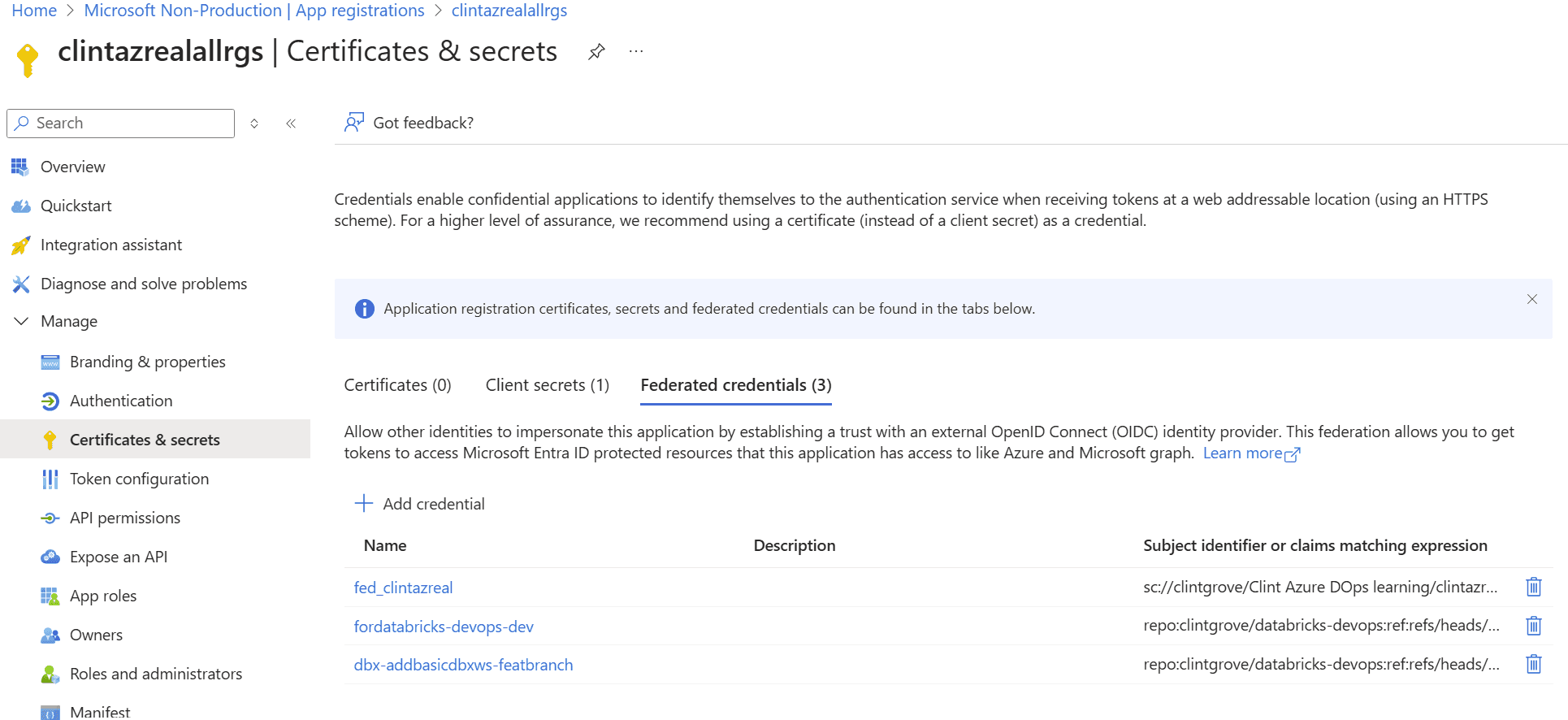This screenshot has height=720, width=1568.
Task: Open the fed_clintazreal credential link
Action: pyautogui.click(x=403, y=588)
